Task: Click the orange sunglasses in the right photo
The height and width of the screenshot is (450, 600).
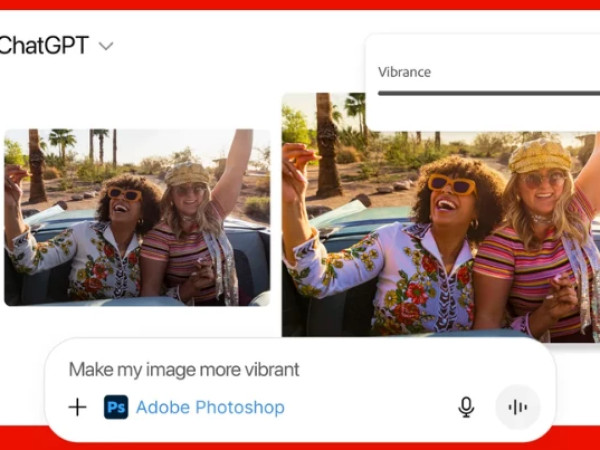Action: [x=451, y=185]
